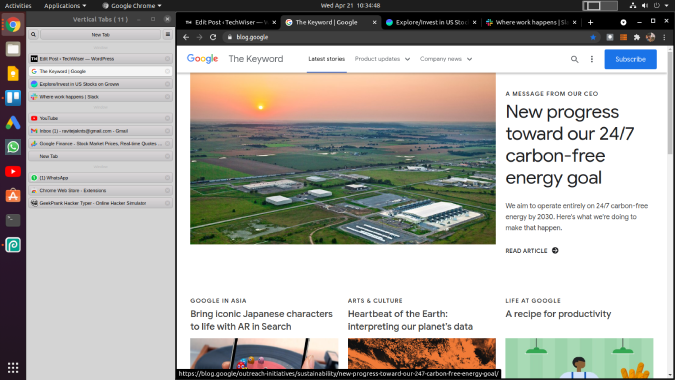Launch YouTube dock icon

pyautogui.click(x=13, y=171)
